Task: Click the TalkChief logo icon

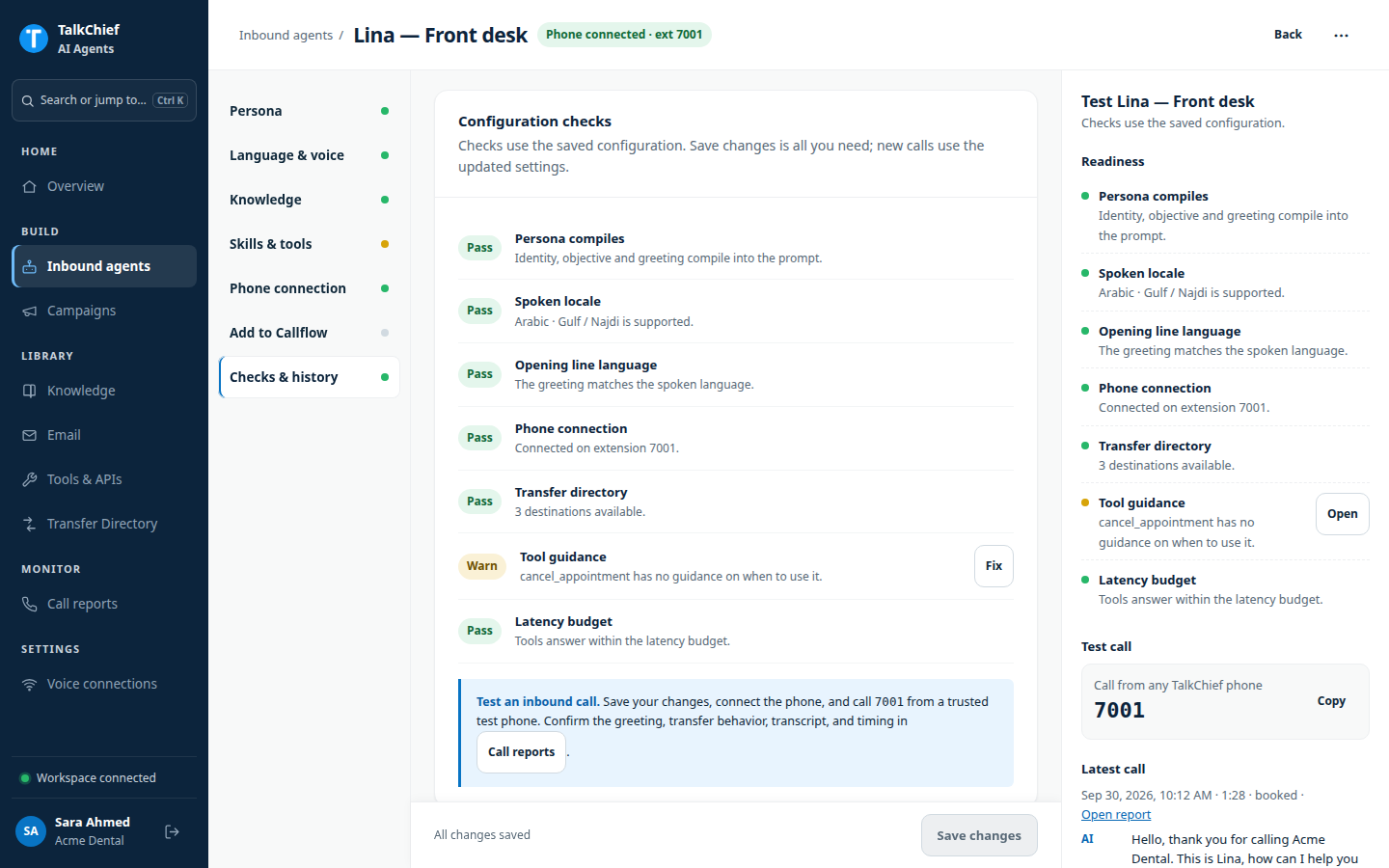Action: point(34,39)
